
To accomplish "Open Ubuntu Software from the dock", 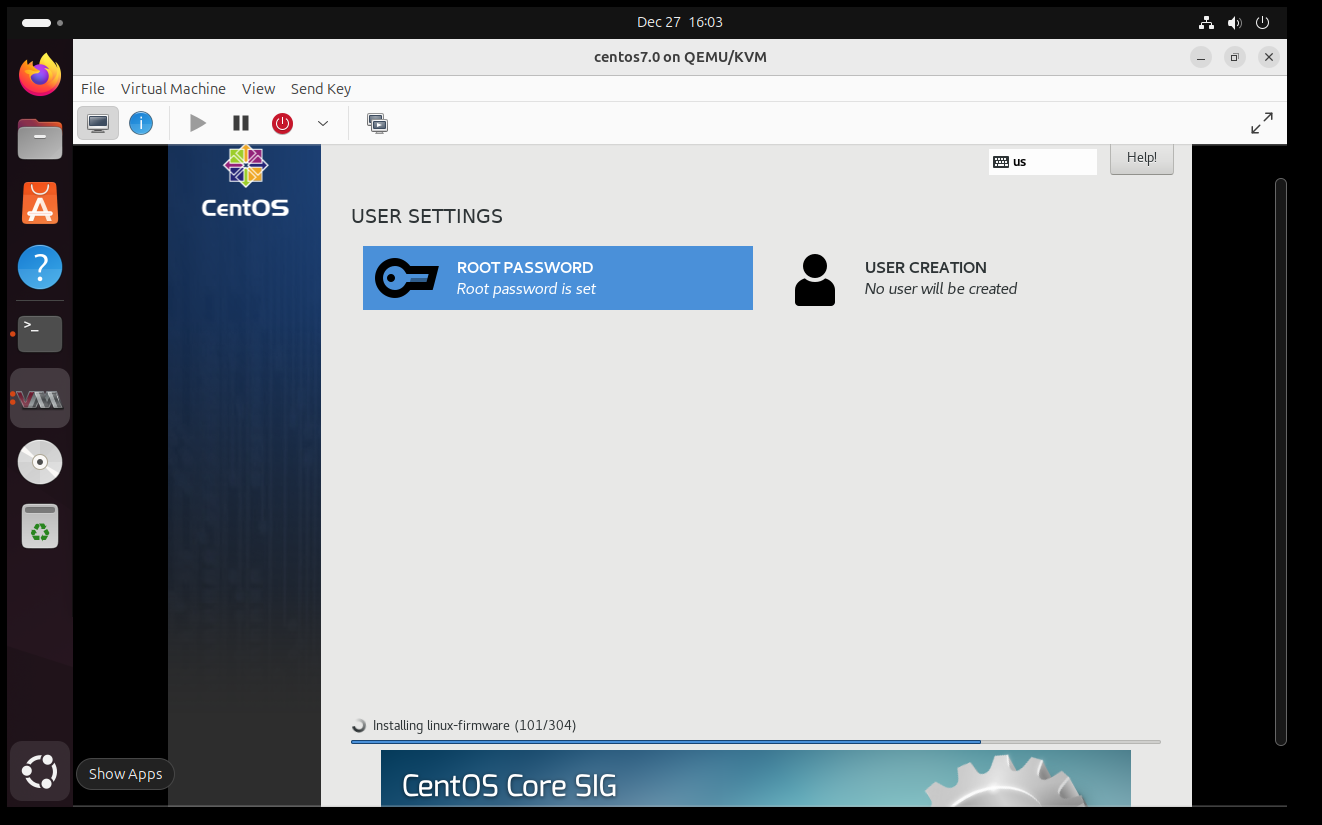I will coord(40,203).
